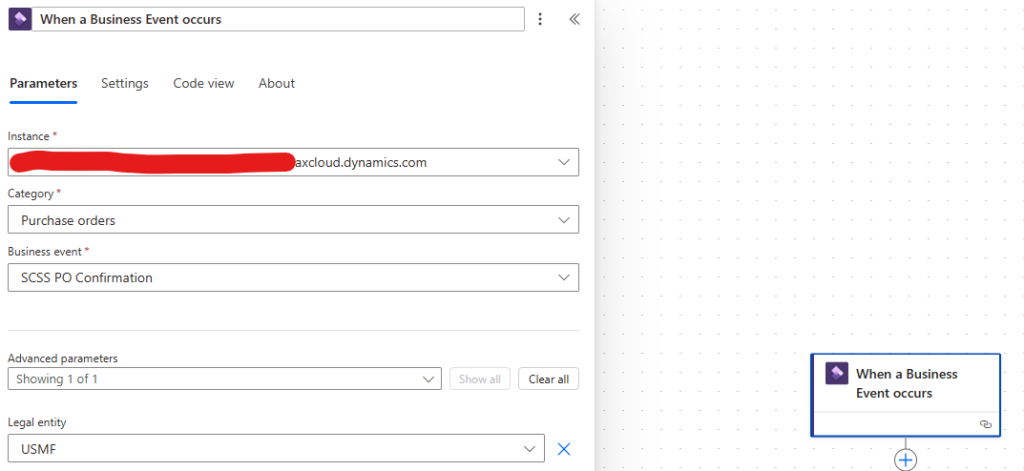
Task: Click the trigger name title field
Action: (x=278, y=20)
